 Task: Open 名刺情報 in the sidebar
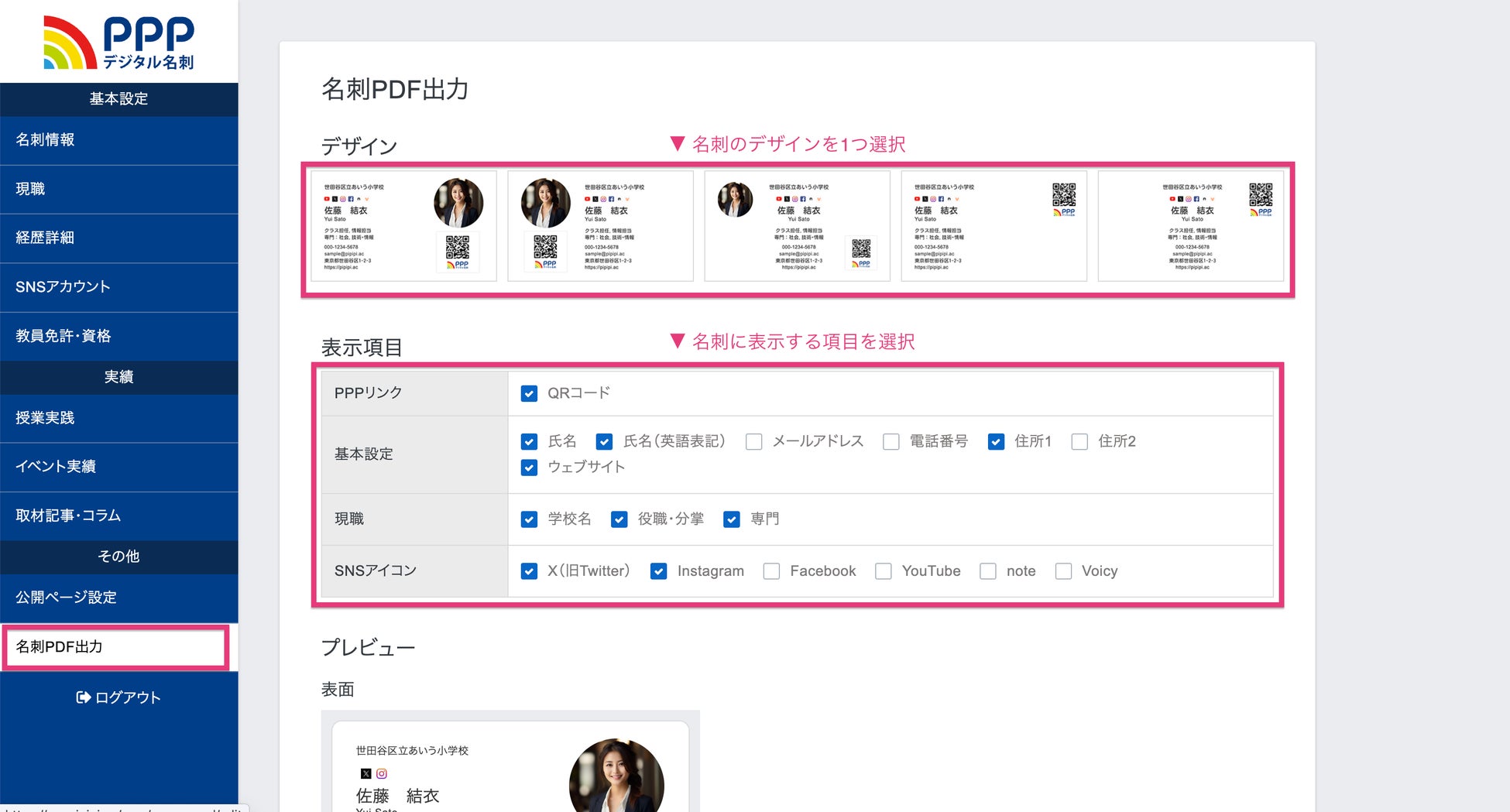pos(118,140)
